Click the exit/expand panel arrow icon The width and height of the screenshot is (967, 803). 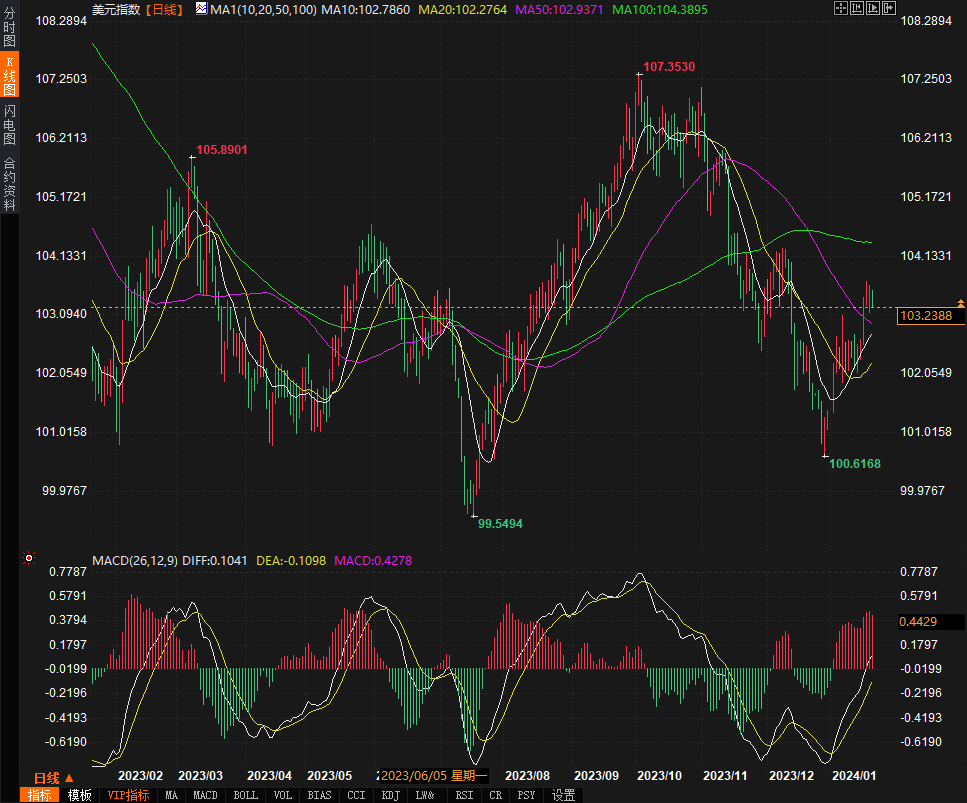click(x=887, y=9)
